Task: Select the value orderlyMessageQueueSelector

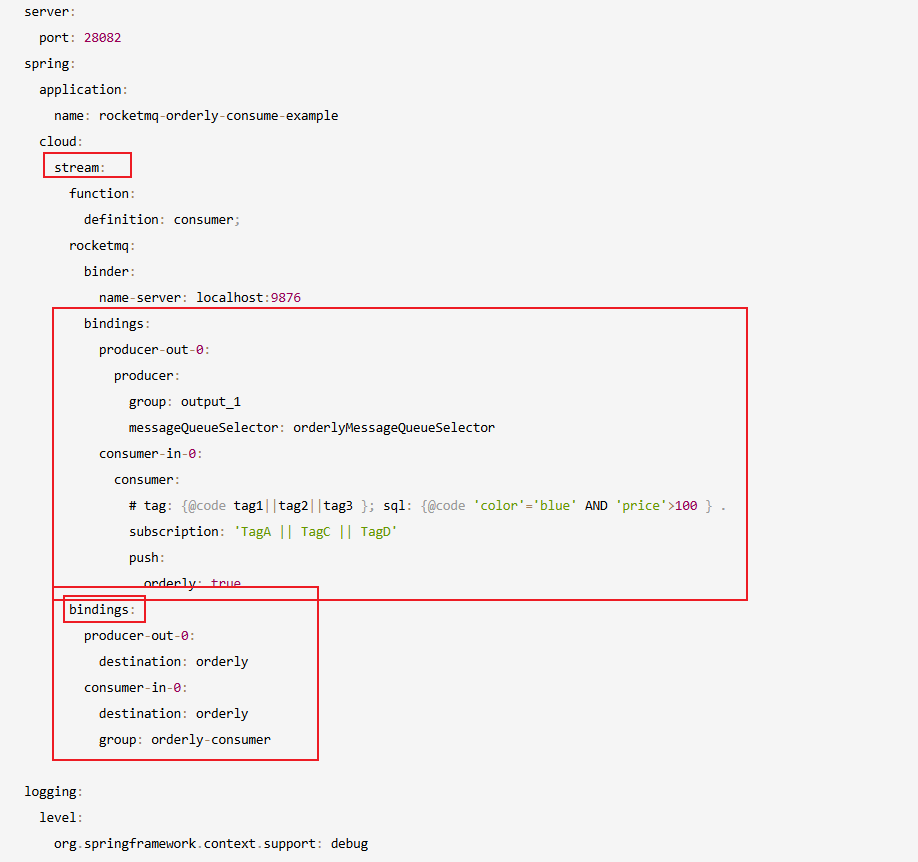Action: [x=394, y=427]
